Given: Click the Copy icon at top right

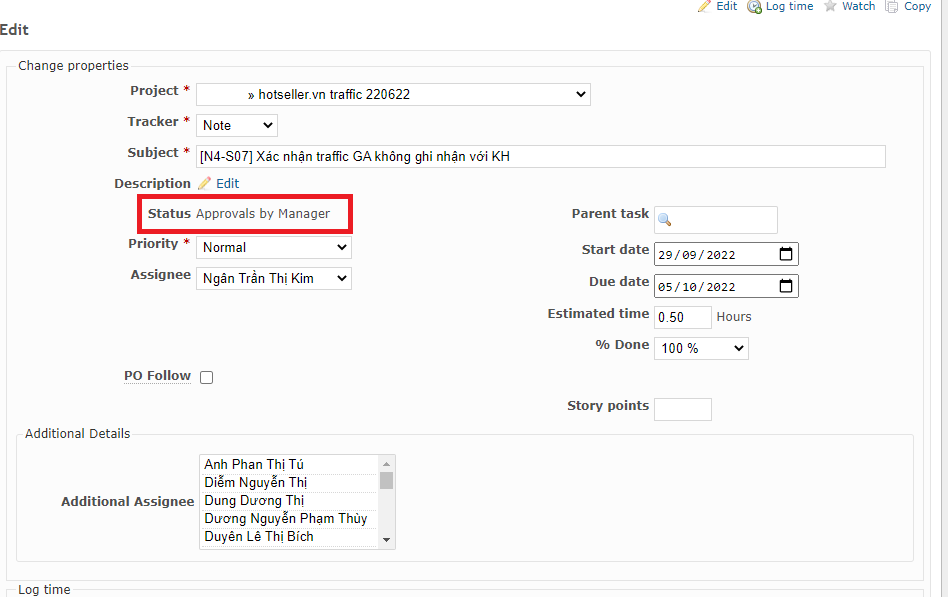Looking at the screenshot, I should coord(892,6).
